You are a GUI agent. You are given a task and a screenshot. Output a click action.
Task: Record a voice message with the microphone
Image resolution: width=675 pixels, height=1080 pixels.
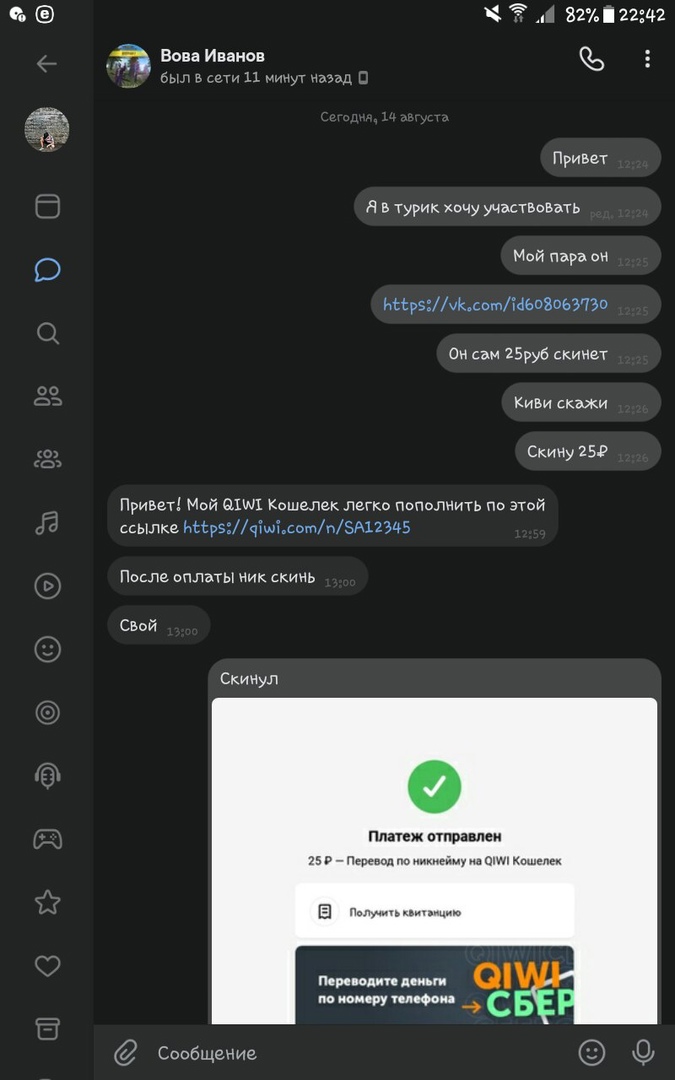pyautogui.click(x=643, y=1052)
